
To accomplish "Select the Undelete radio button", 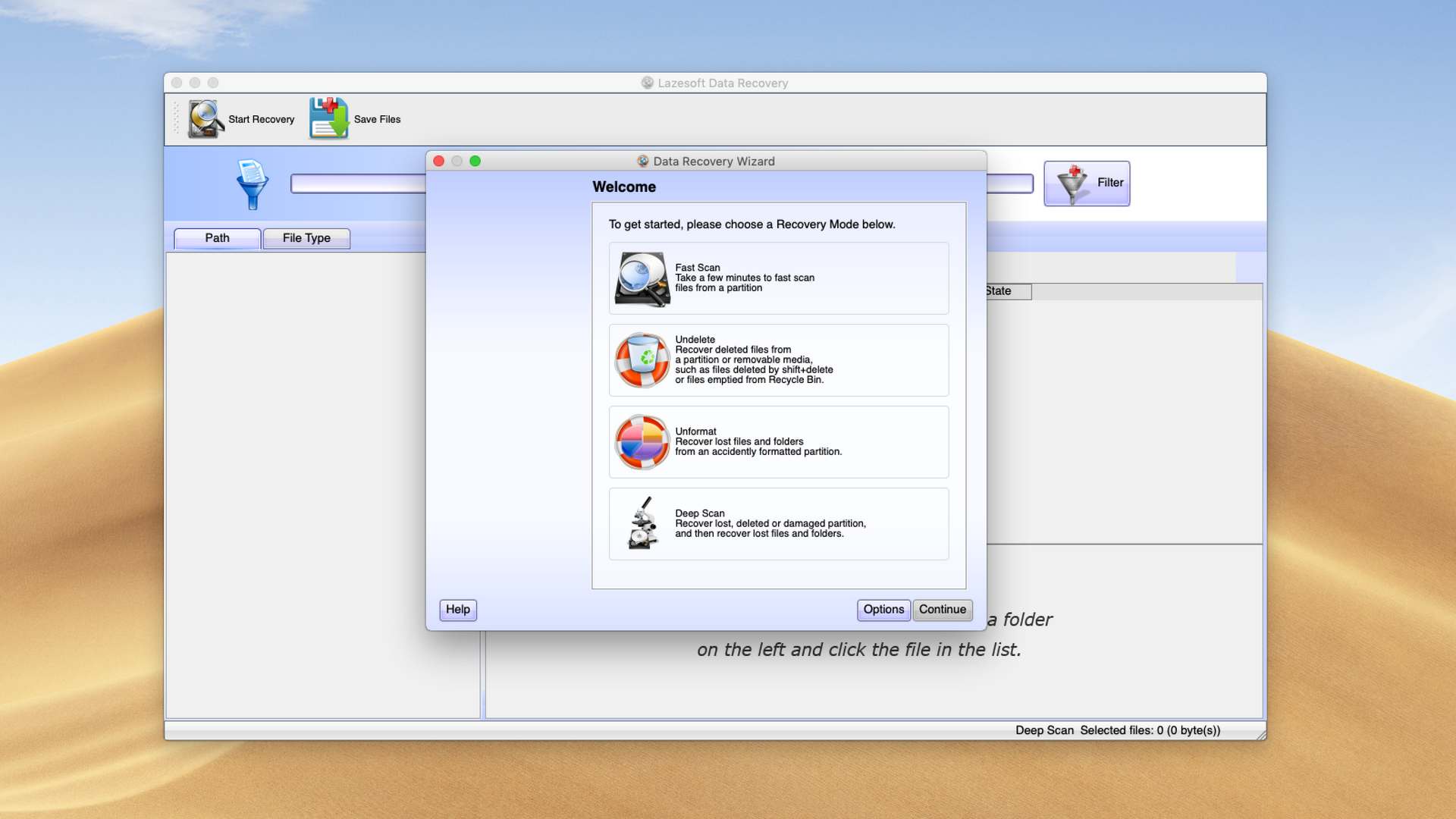I will click(779, 359).
